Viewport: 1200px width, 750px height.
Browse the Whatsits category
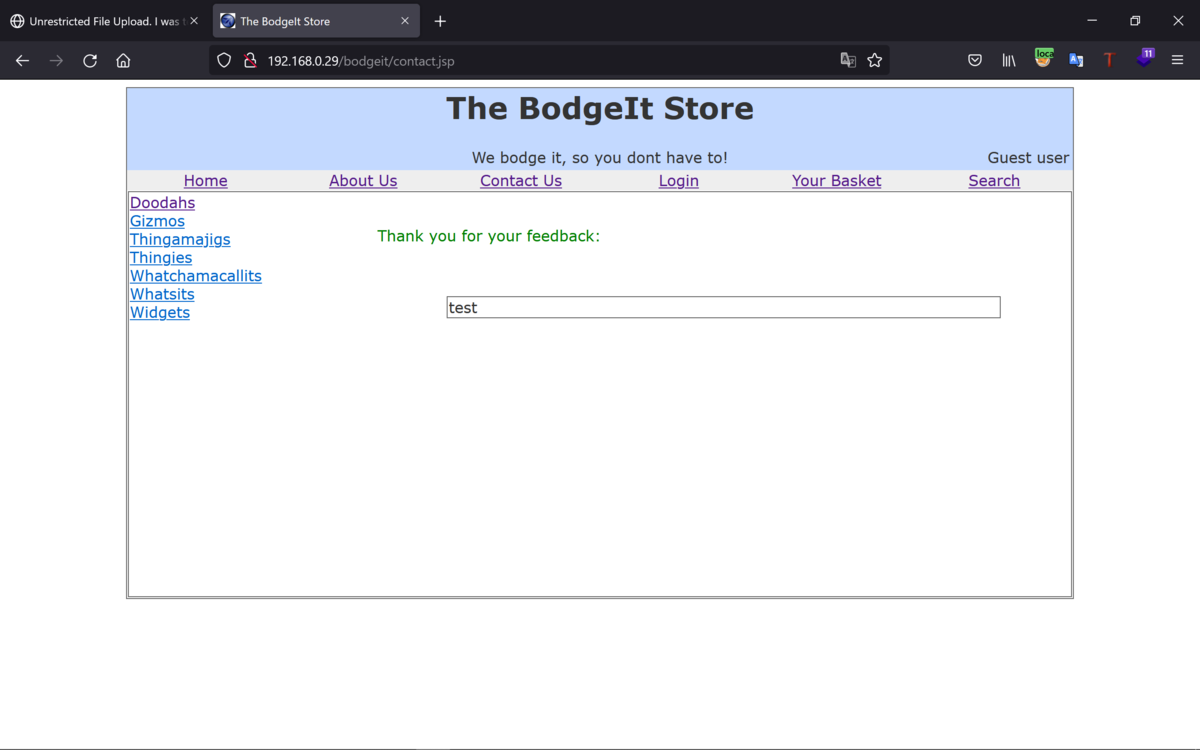(x=162, y=294)
